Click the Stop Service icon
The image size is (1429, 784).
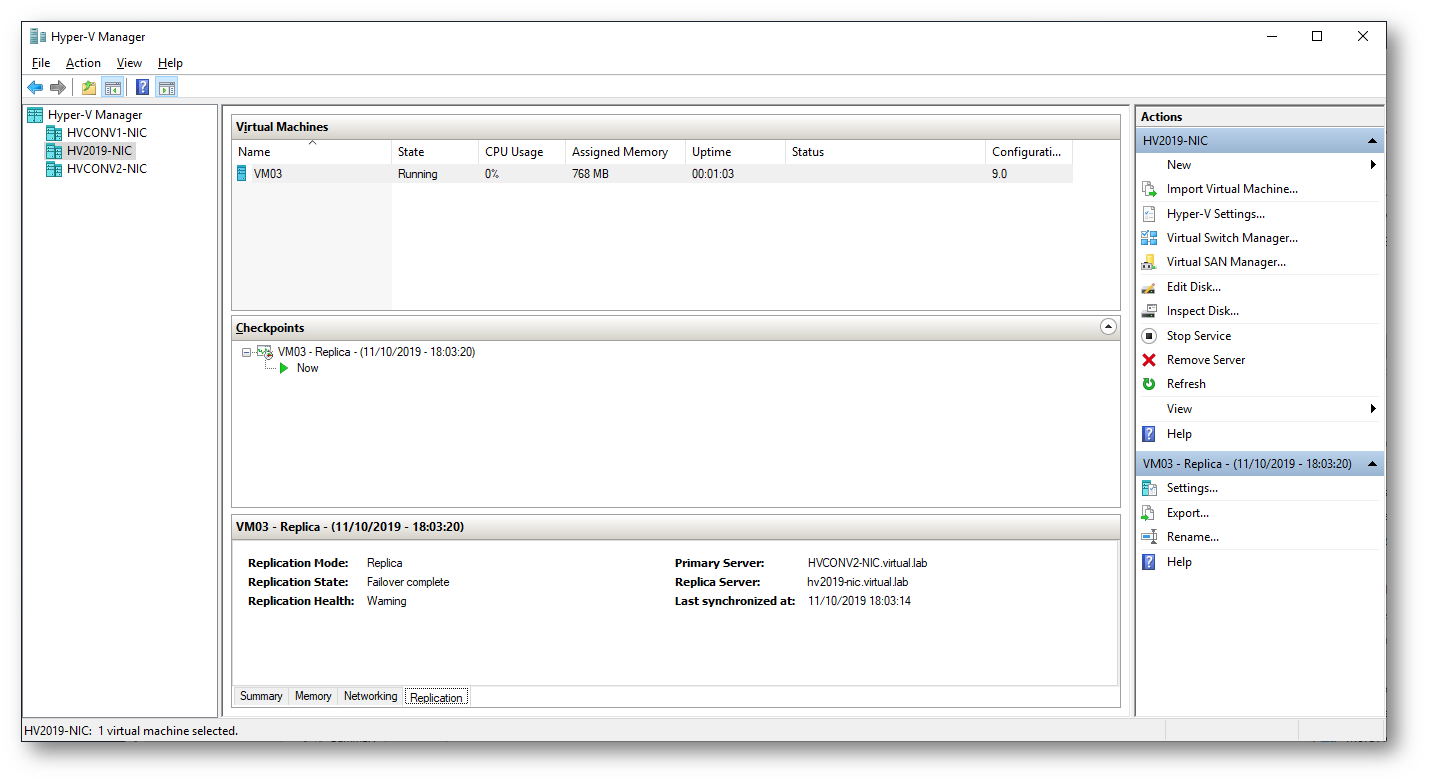[1149, 336]
